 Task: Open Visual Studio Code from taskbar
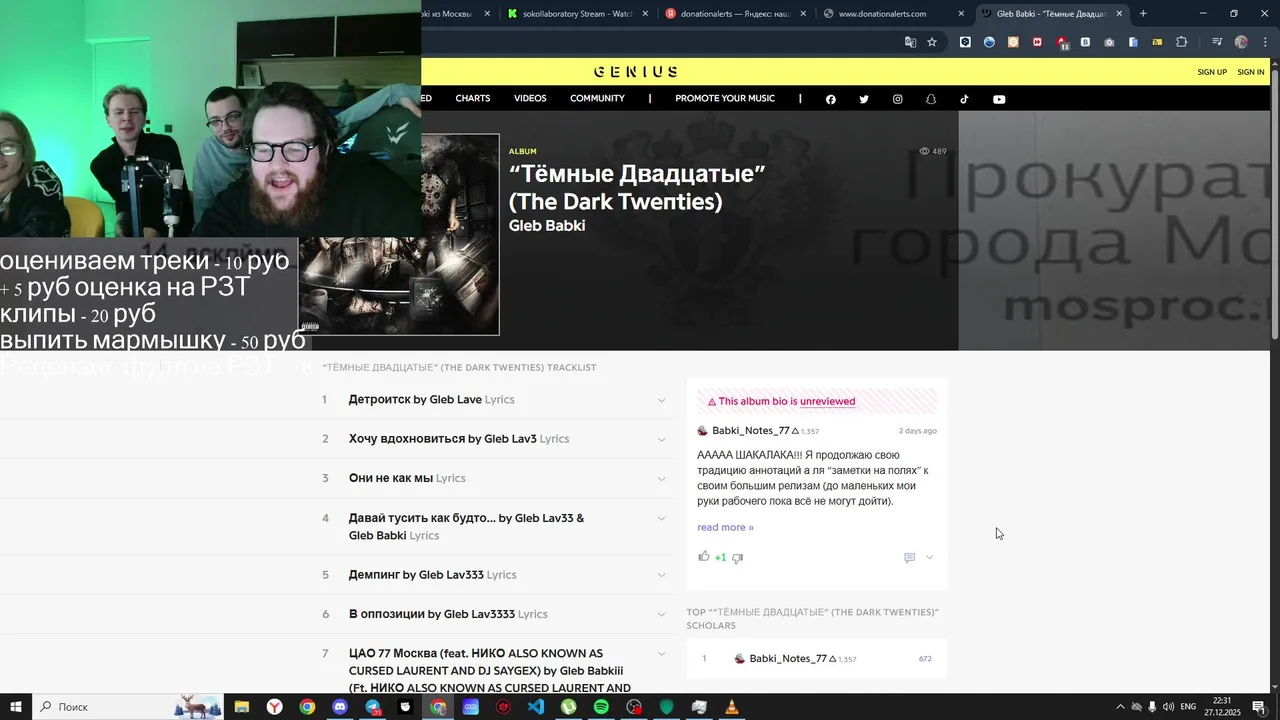click(536, 707)
